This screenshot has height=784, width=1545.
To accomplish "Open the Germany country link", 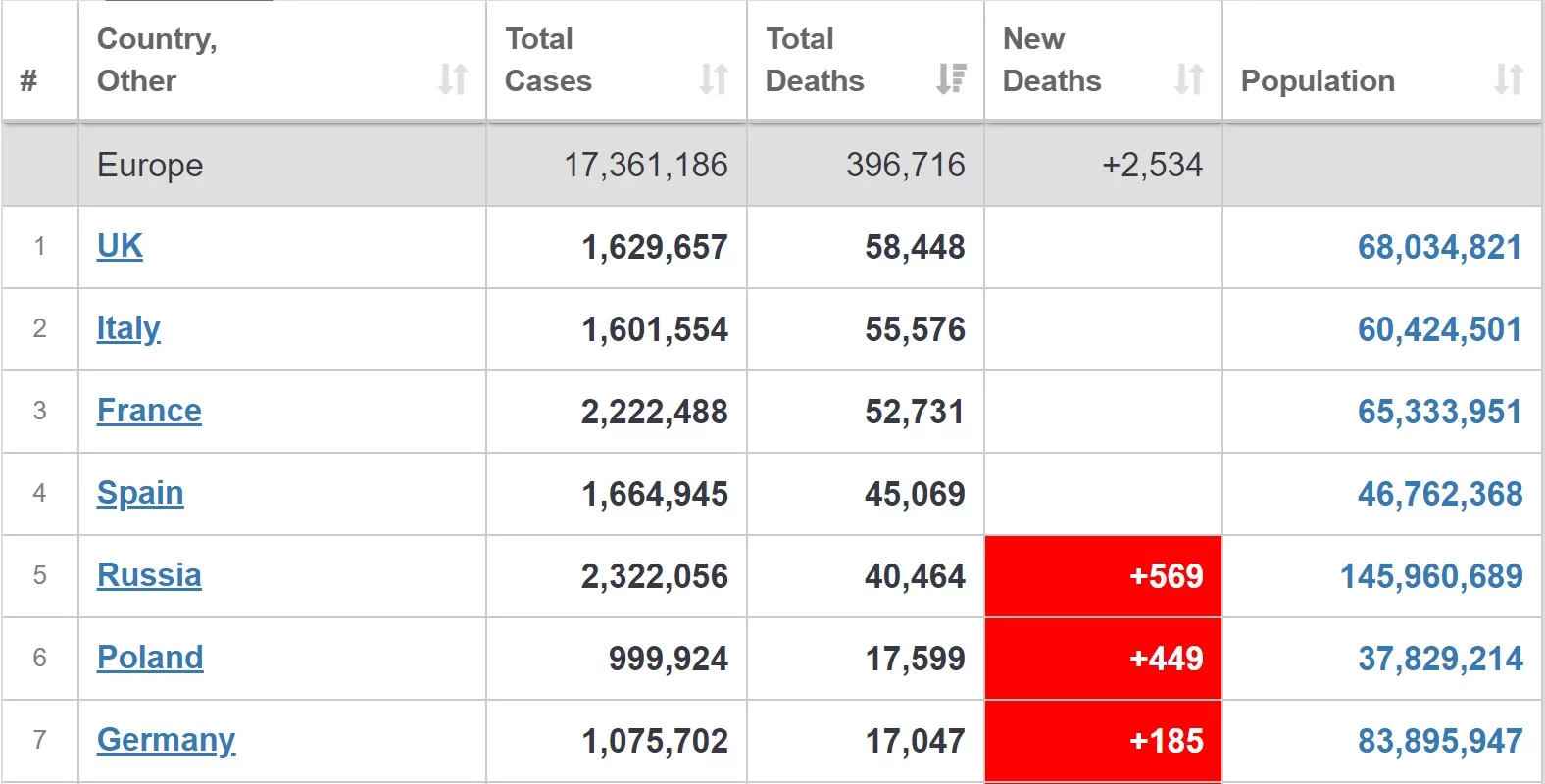I will 167,740.
